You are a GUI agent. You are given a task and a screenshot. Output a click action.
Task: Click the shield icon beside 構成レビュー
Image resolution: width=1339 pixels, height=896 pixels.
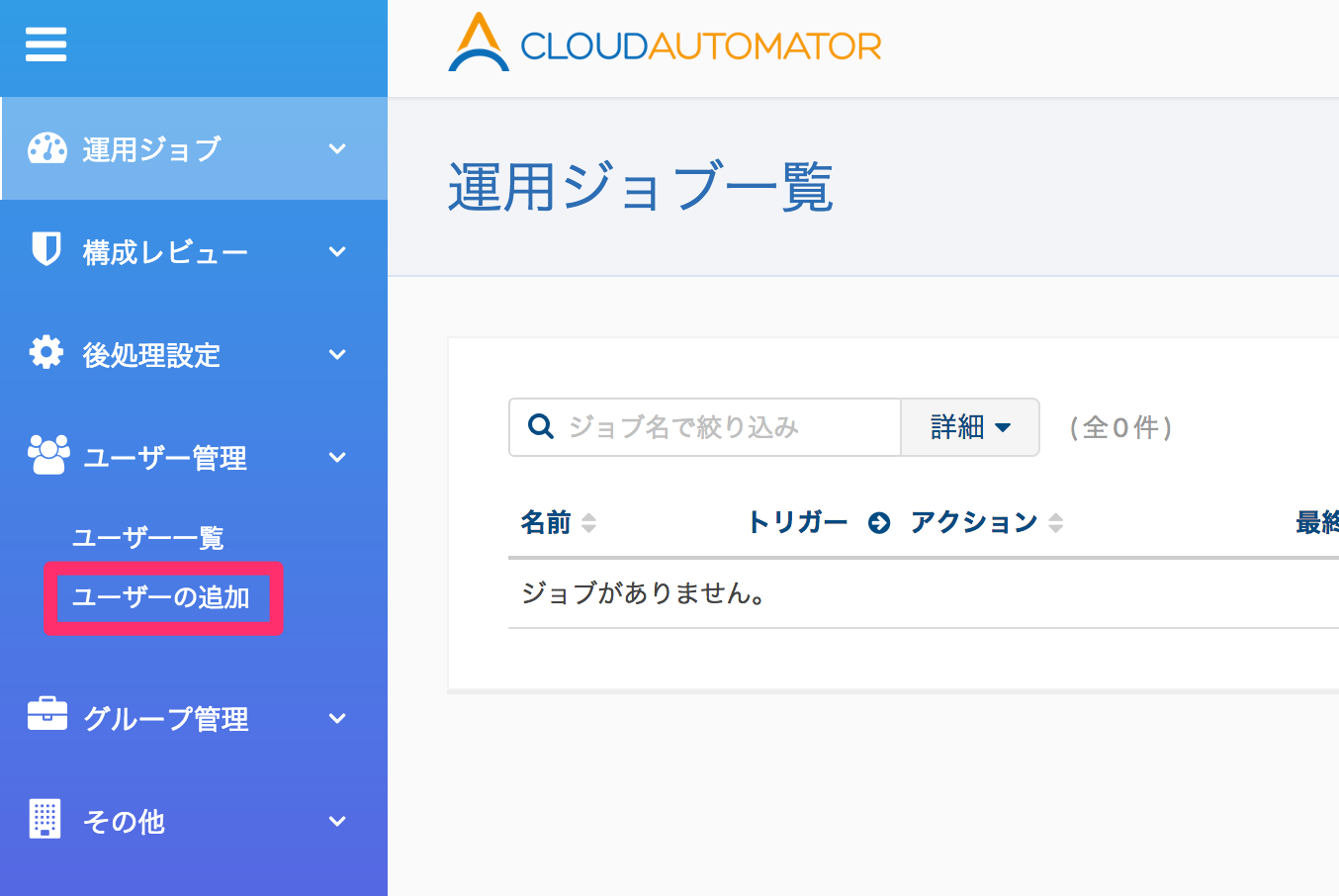click(x=46, y=249)
